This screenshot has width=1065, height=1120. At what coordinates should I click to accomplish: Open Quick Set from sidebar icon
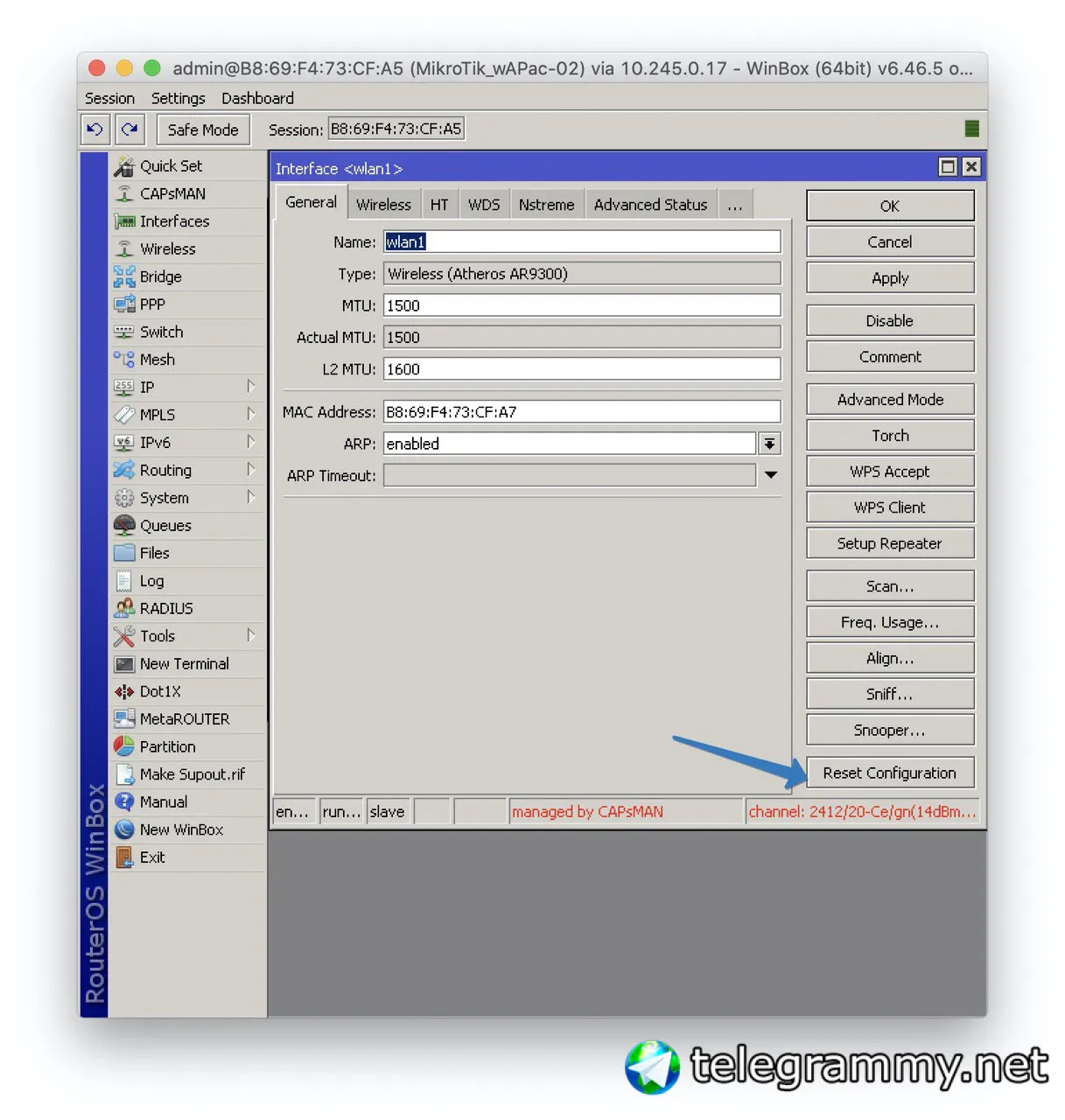124,166
